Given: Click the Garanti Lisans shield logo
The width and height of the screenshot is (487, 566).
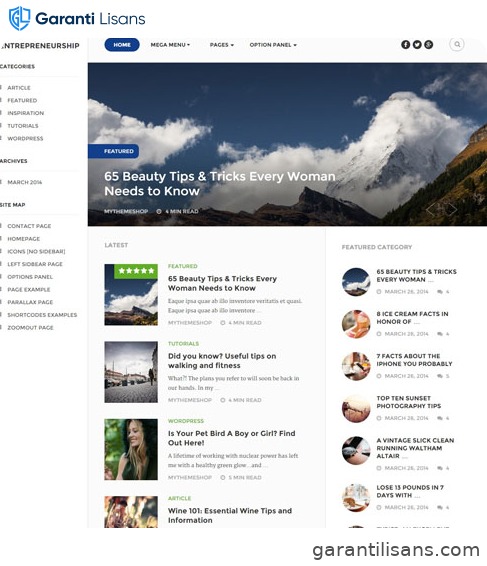Looking at the screenshot, I should coord(19,18).
